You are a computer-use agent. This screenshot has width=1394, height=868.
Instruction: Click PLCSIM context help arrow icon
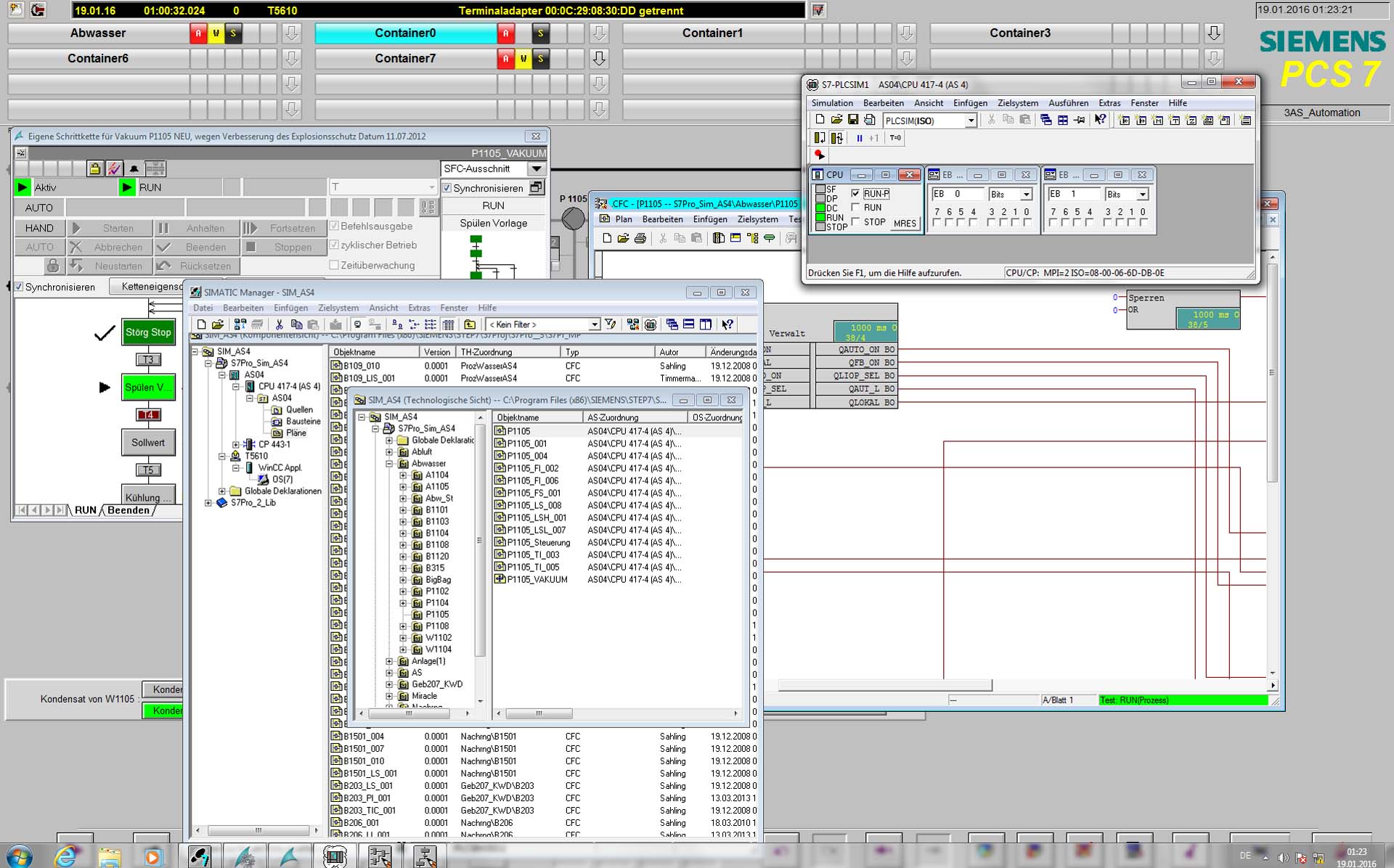pos(1101,120)
